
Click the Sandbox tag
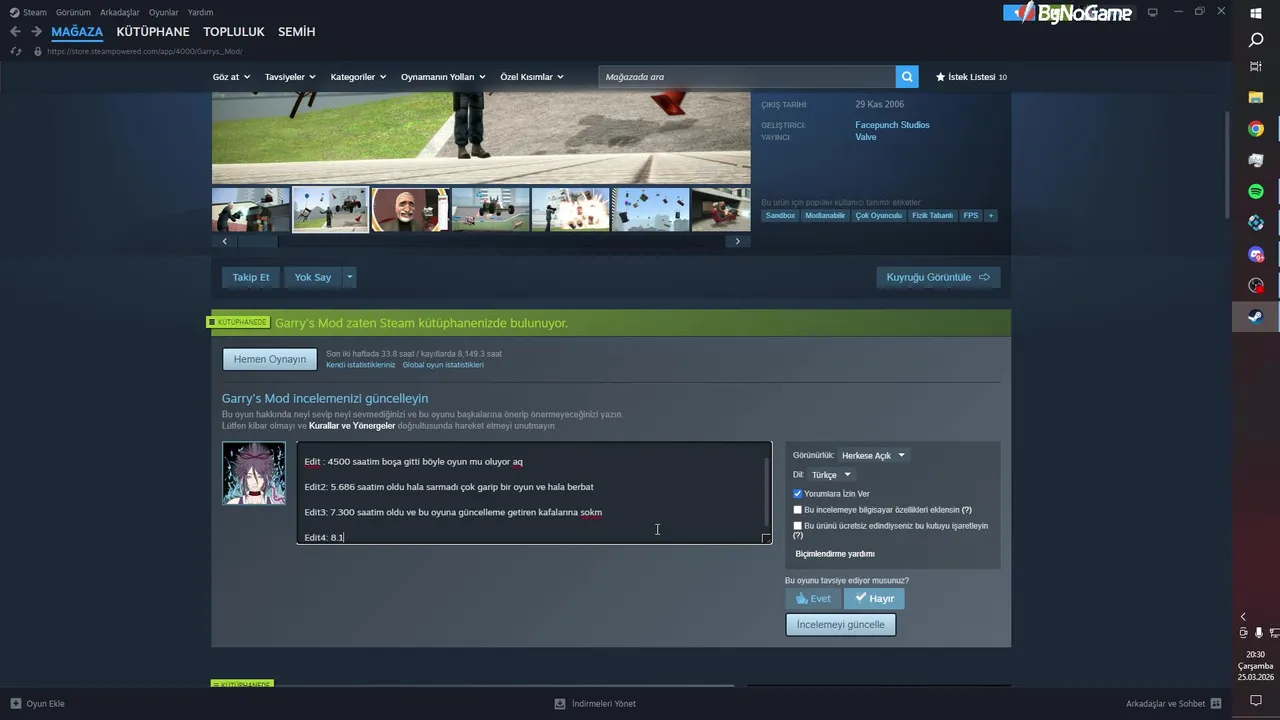click(781, 215)
